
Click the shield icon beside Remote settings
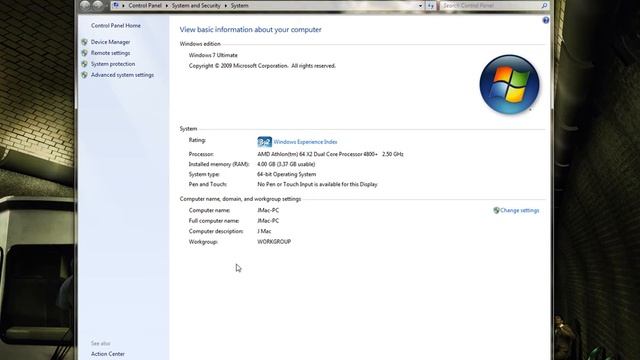[x=84, y=53]
